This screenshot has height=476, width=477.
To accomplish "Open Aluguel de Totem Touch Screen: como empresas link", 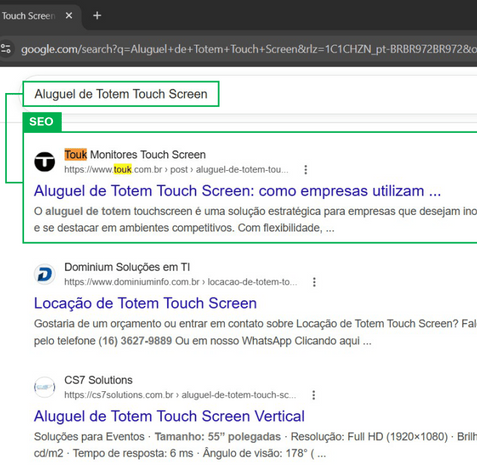I will point(237,191).
